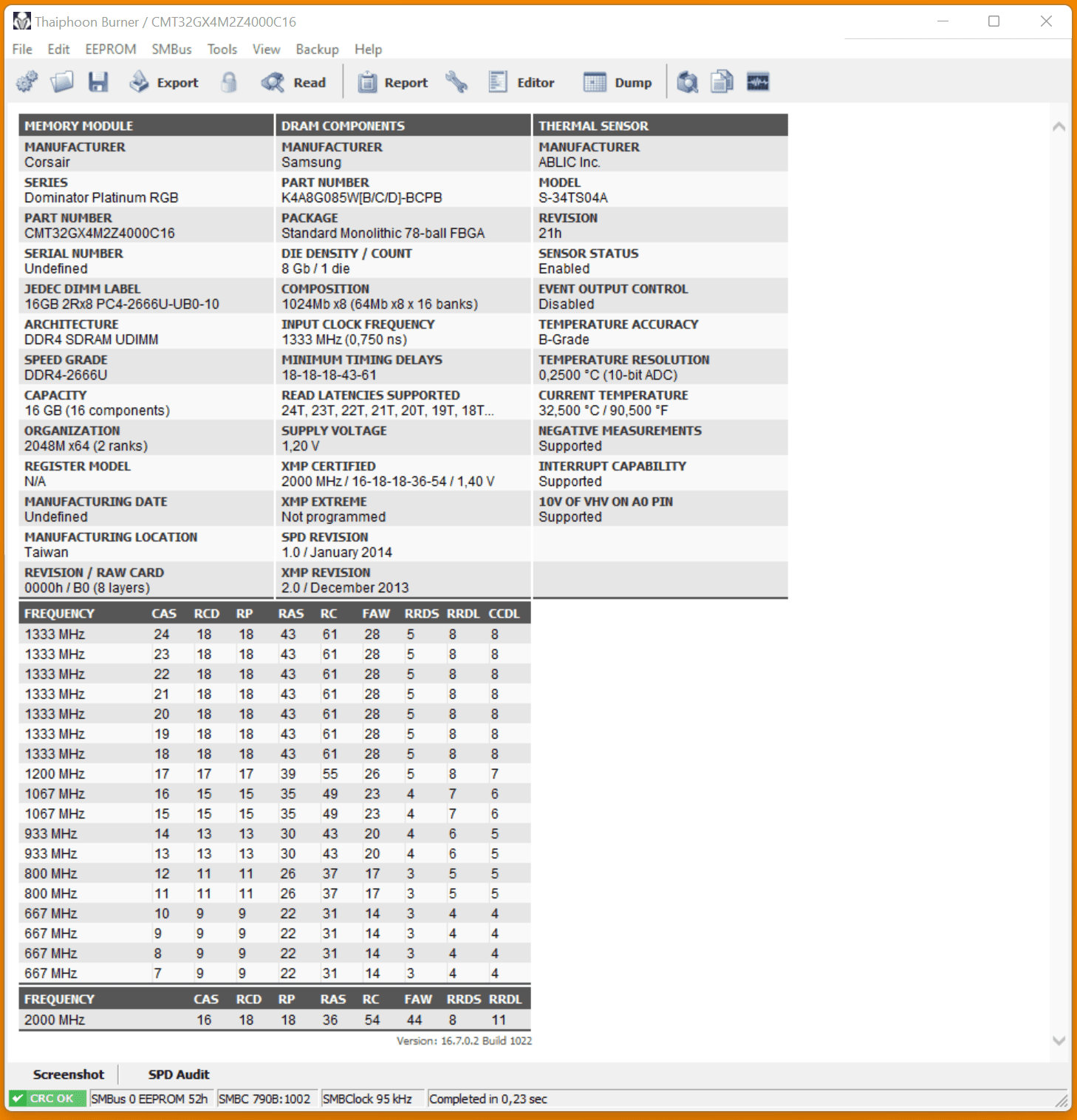Open the EEPROM menu
The height and width of the screenshot is (1120, 1077).
[111, 49]
